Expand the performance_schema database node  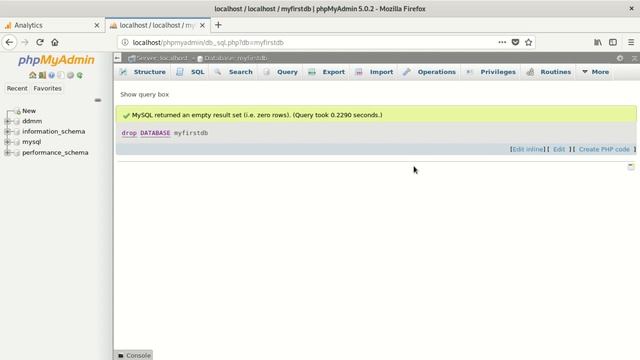click(x=7, y=153)
